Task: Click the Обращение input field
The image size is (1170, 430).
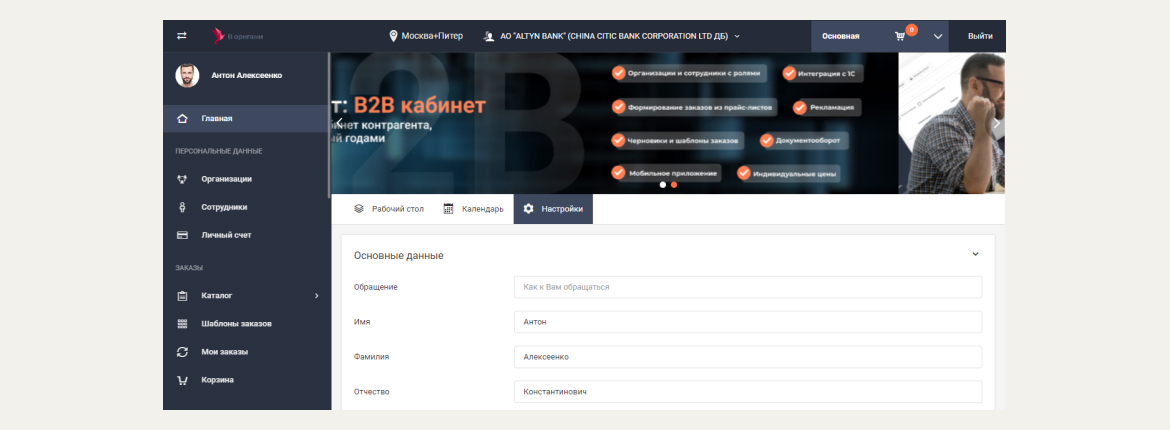Action: (x=748, y=287)
